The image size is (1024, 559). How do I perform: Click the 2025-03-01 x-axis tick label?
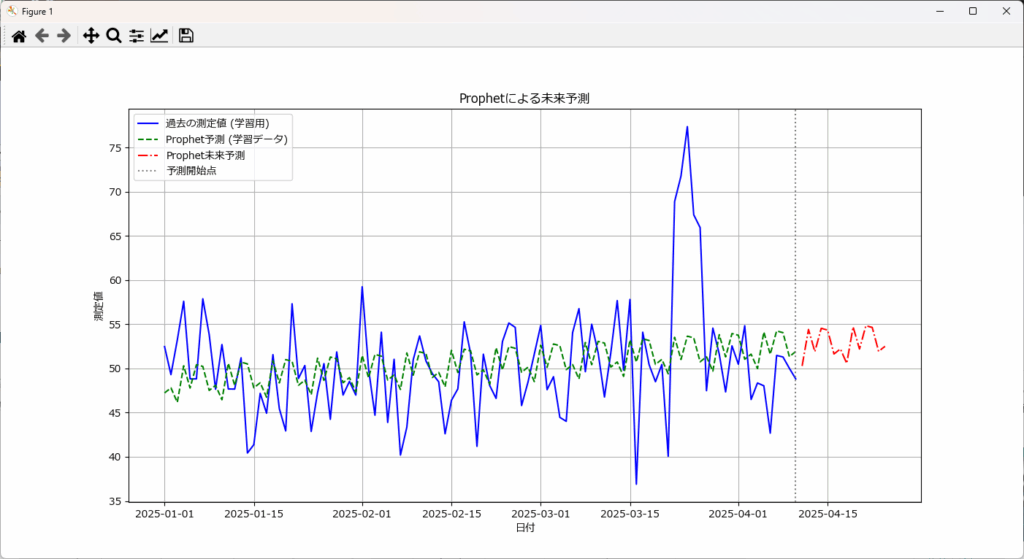[540, 514]
